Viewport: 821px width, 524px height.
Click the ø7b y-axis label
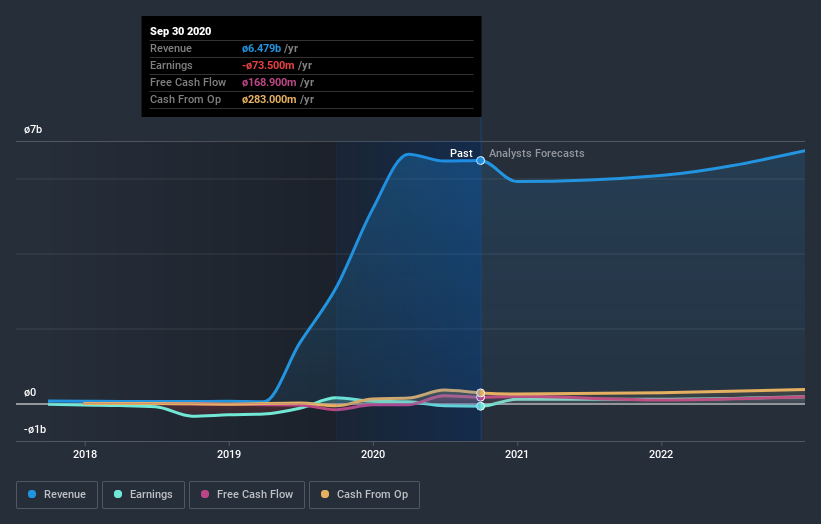[x=33, y=129]
